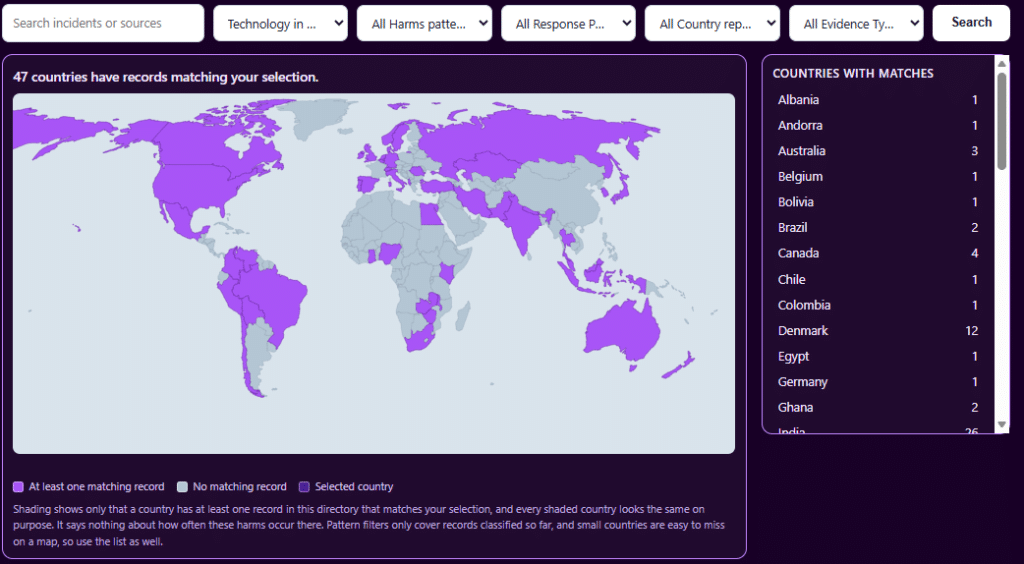Click the 'Selected country' legend swatch
The image size is (1024, 564).
point(304,487)
